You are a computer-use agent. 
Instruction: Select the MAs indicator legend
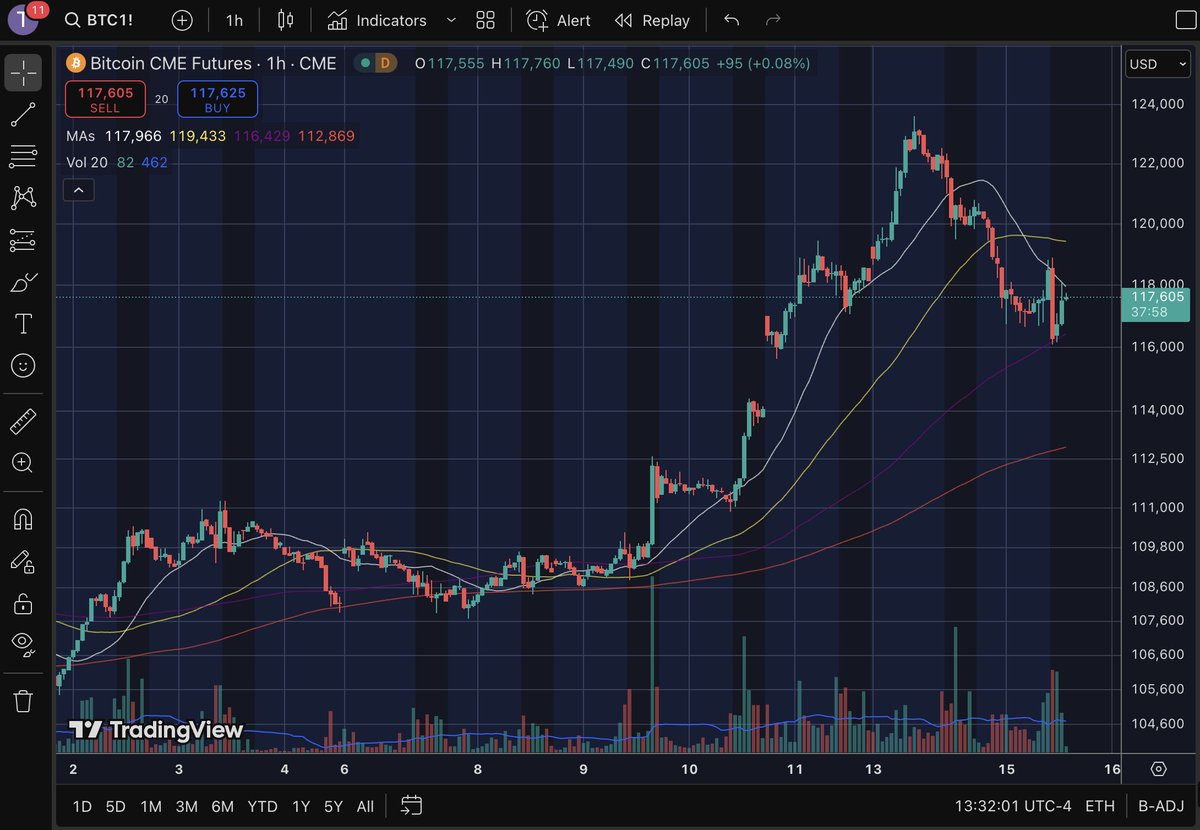click(80, 136)
